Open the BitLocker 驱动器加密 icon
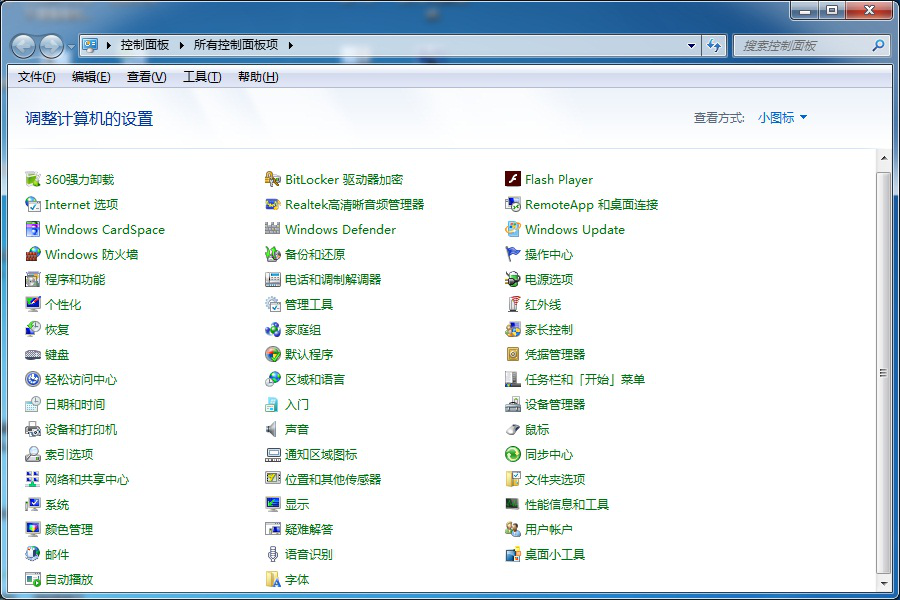The height and width of the screenshot is (600, 900). 273,180
